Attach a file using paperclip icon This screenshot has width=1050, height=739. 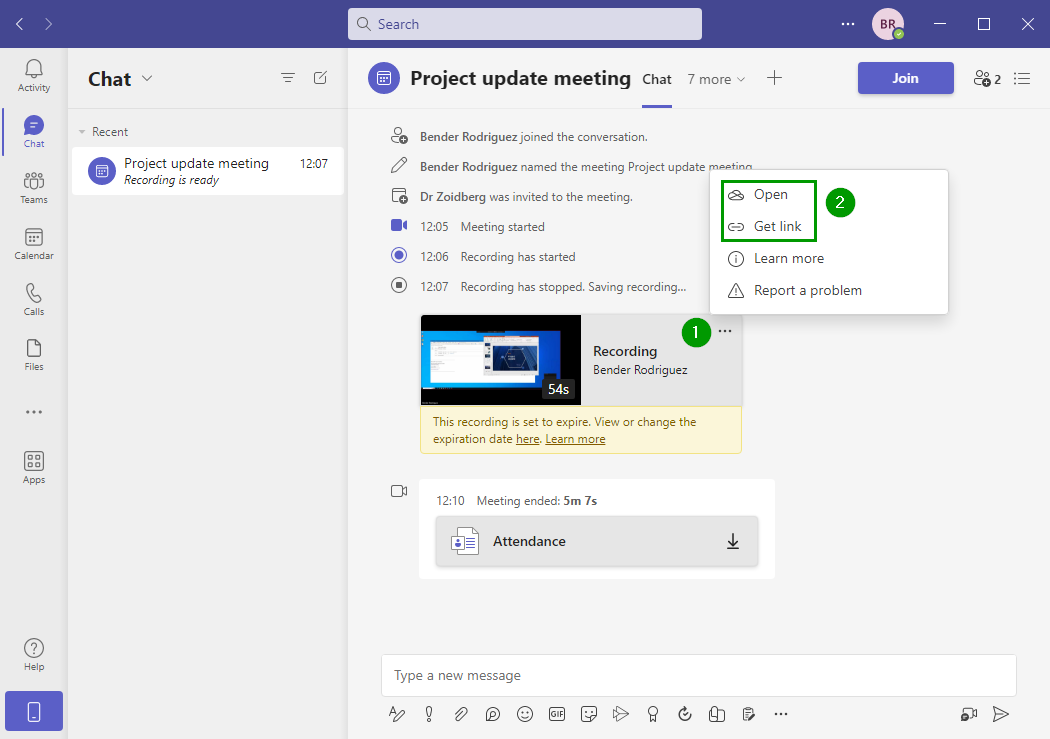461,713
